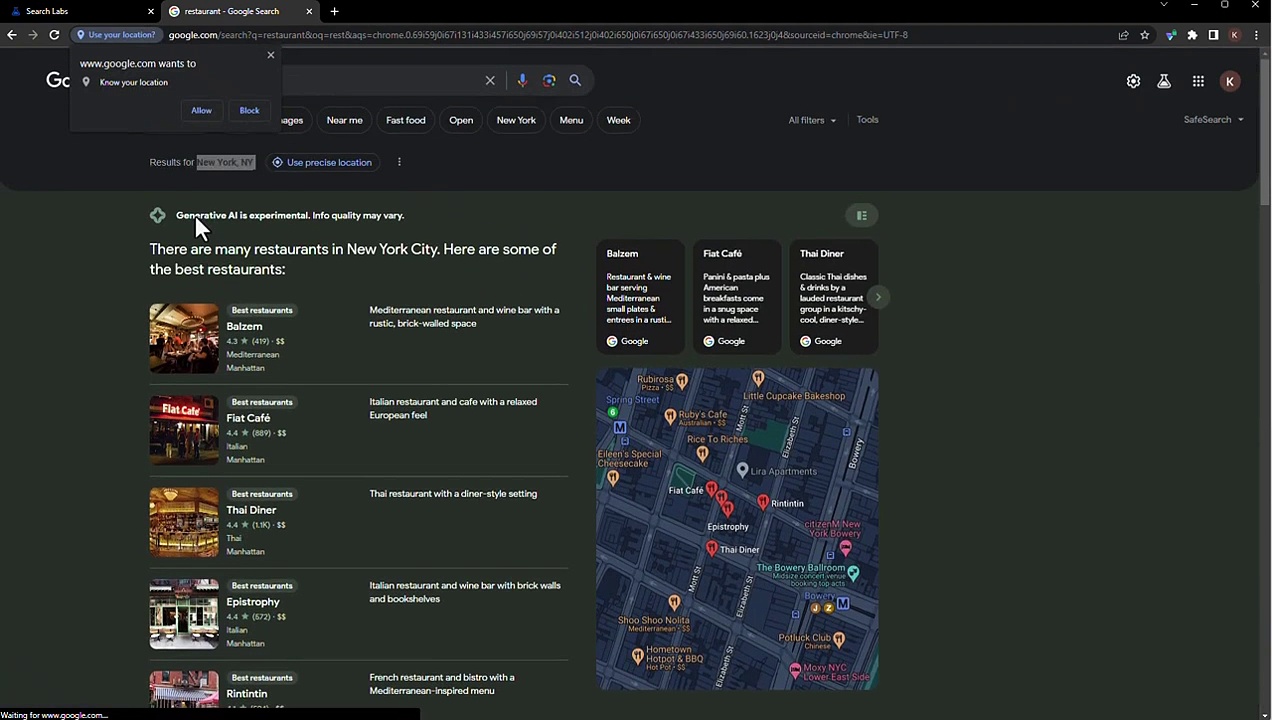Open Search Labs flask icon

(x=1164, y=82)
